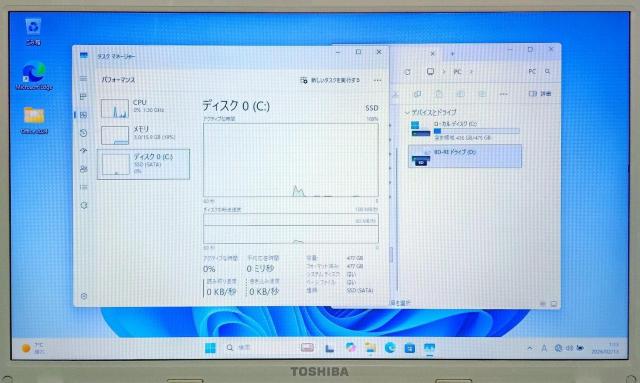Select BD-RE ドライブ (D:) drive
Screen dimensions: 640x383
click(x=465, y=156)
